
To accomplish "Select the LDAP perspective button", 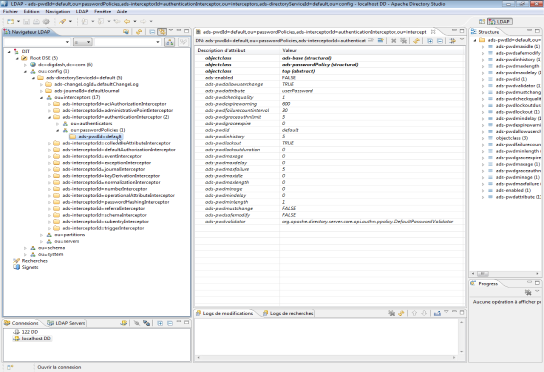I will [x=500, y=22].
